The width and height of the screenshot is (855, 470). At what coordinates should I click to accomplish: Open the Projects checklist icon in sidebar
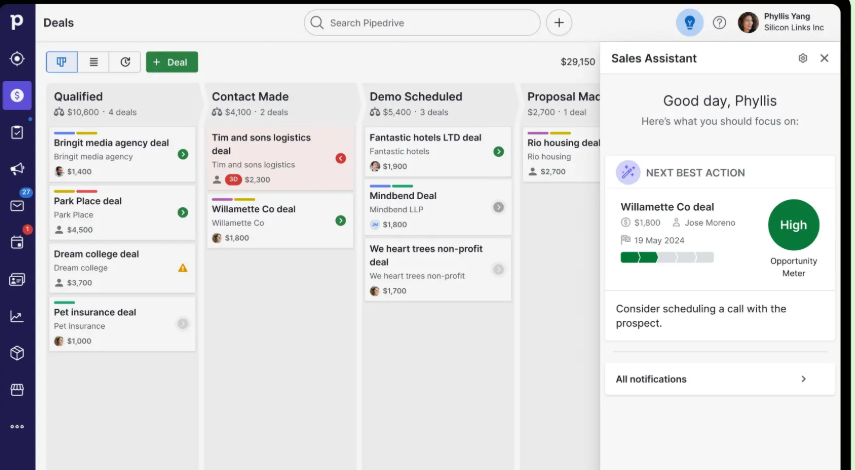[x=17, y=132]
